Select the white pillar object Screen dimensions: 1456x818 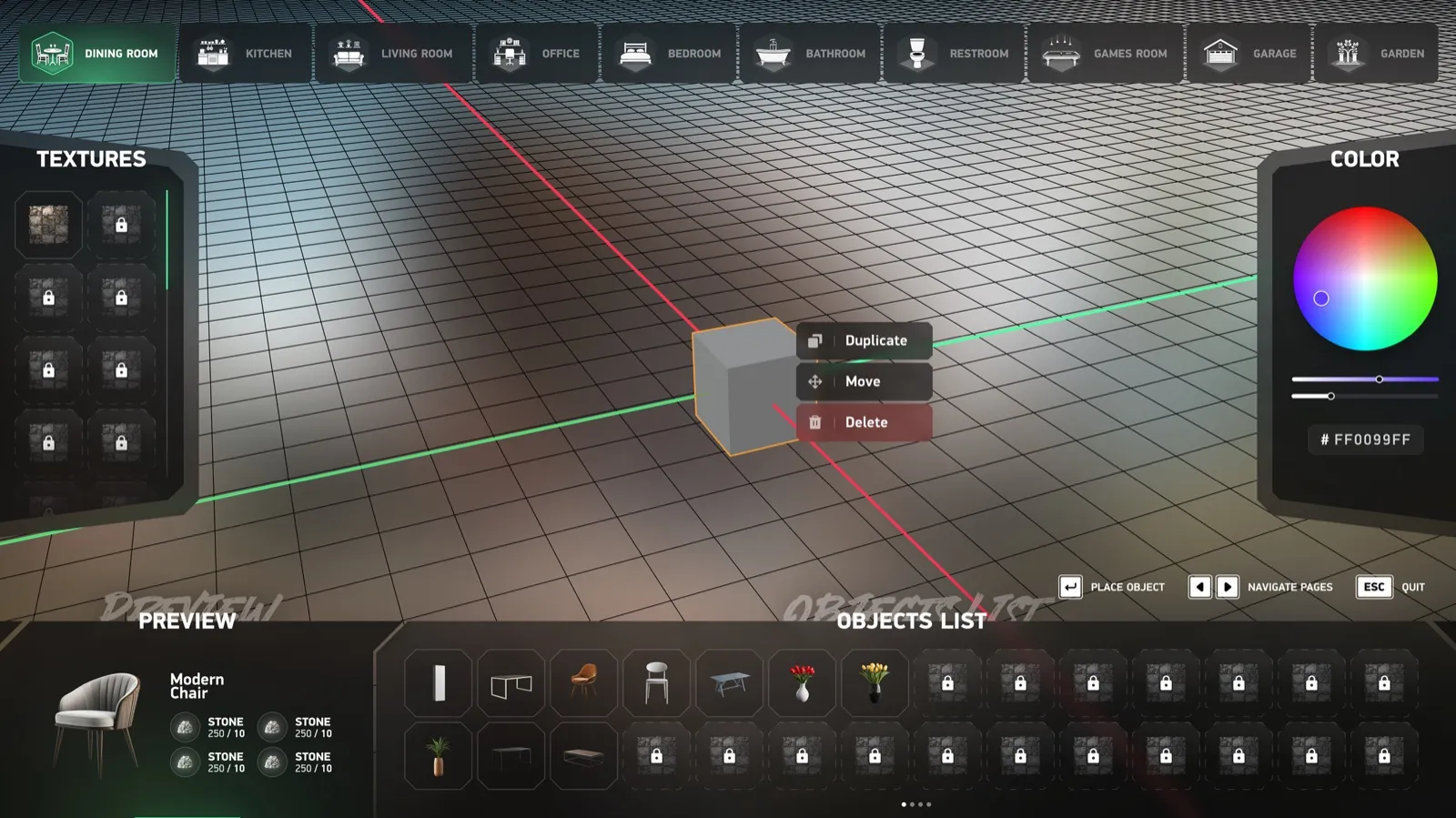tap(439, 682)
